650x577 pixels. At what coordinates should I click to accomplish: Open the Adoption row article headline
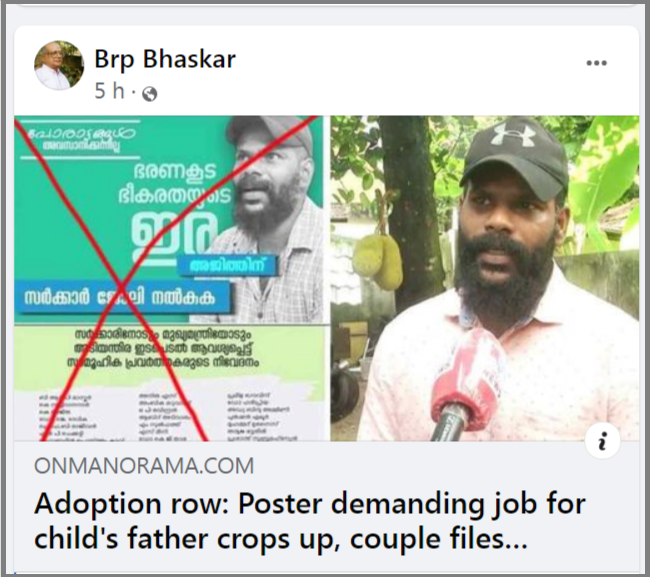click(x=310, y=521)
